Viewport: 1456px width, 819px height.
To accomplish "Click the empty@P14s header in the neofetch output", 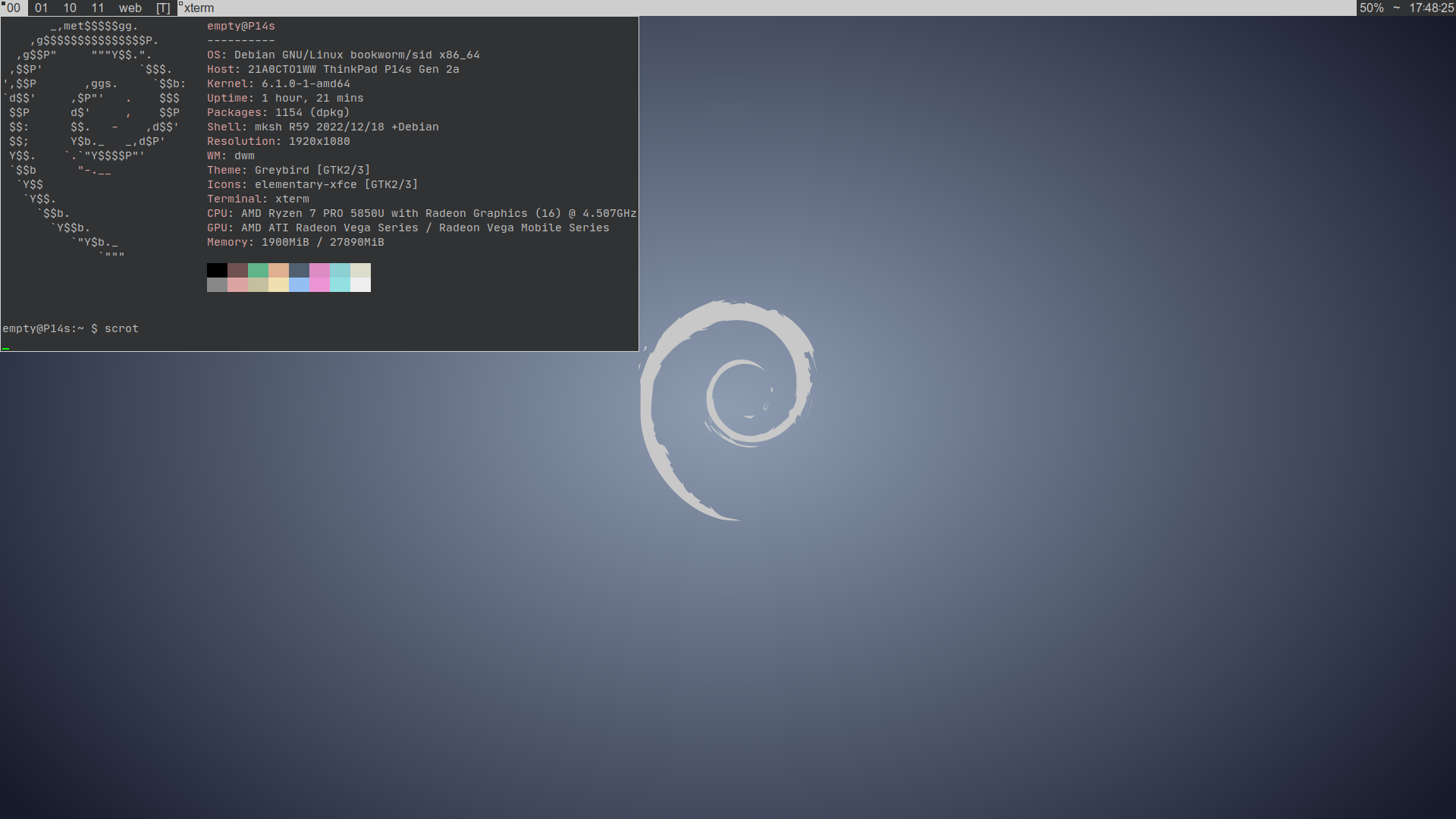I will coord(241,26).
